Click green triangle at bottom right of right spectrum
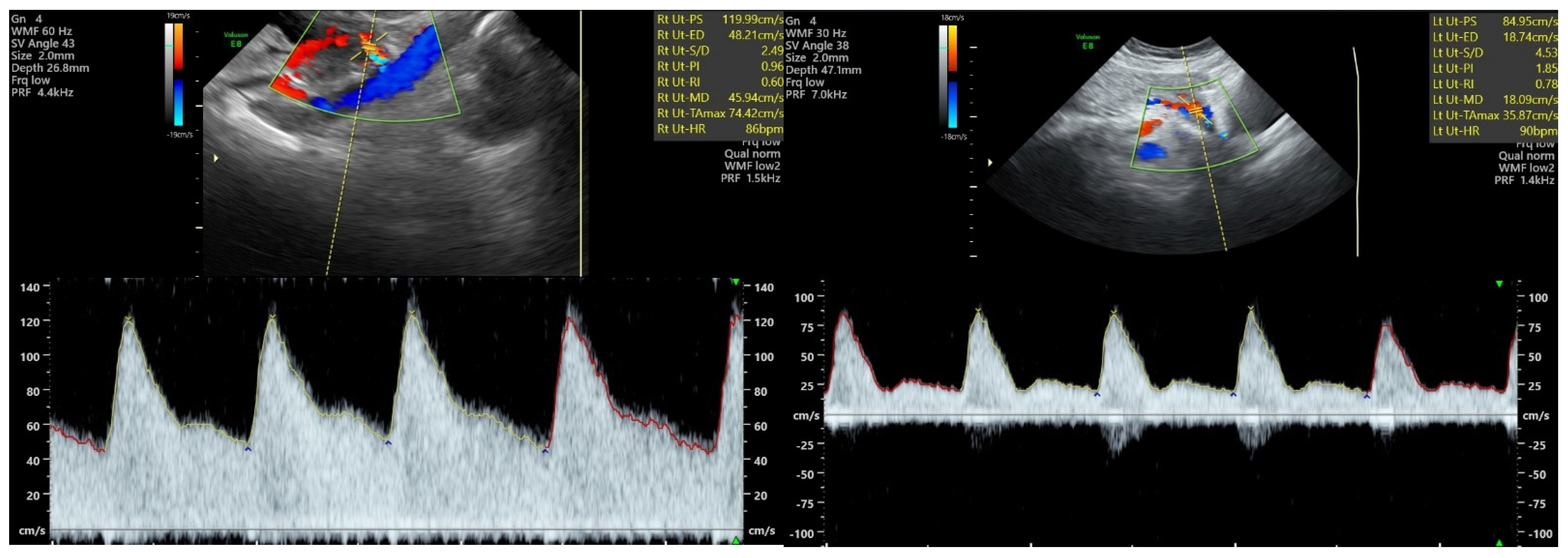 1499,542
